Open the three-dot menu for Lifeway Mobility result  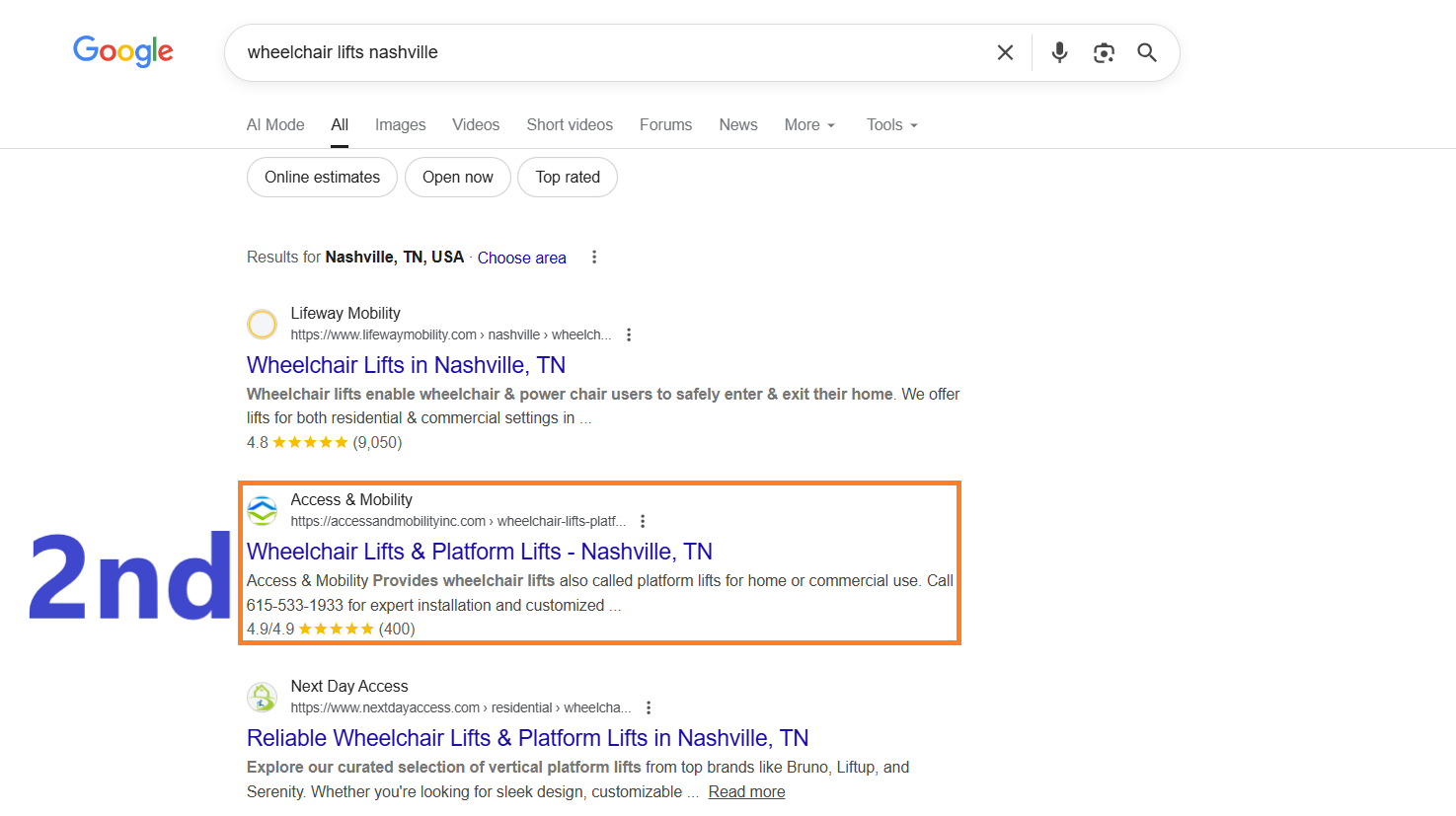(x=629, y=334)
